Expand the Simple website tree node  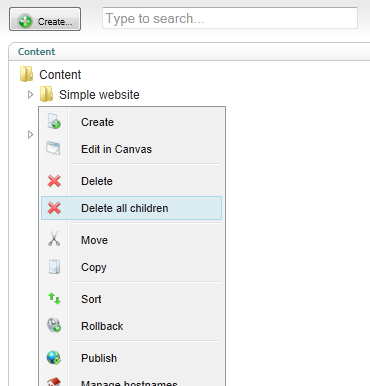coord(30,95)
